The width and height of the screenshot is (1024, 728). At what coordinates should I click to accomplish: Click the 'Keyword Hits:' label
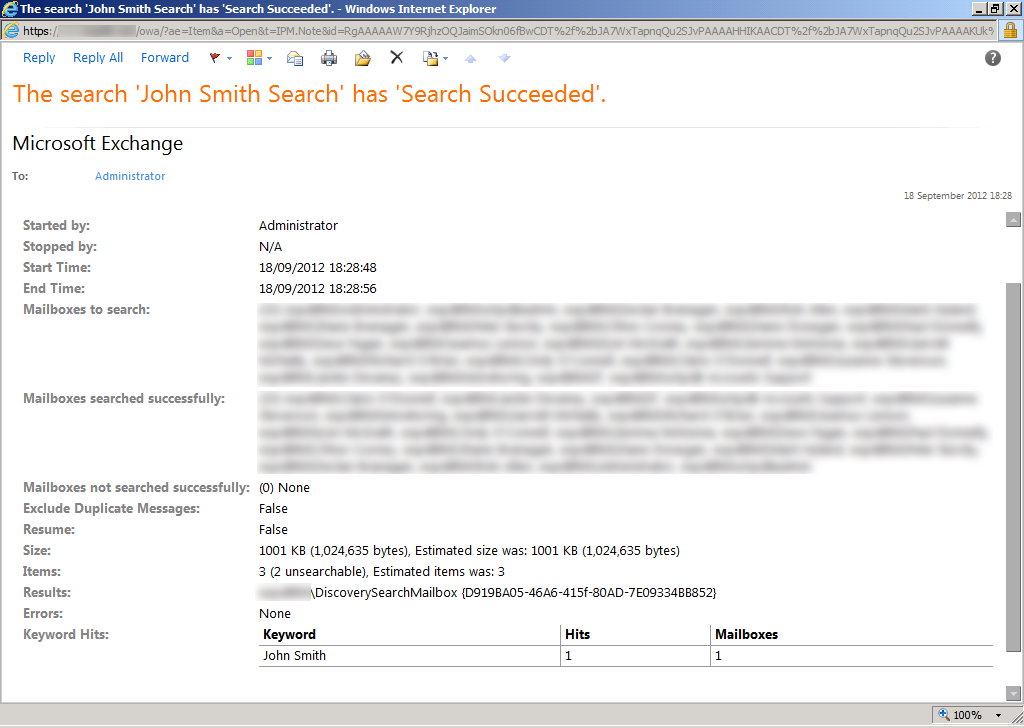(66, 634)
